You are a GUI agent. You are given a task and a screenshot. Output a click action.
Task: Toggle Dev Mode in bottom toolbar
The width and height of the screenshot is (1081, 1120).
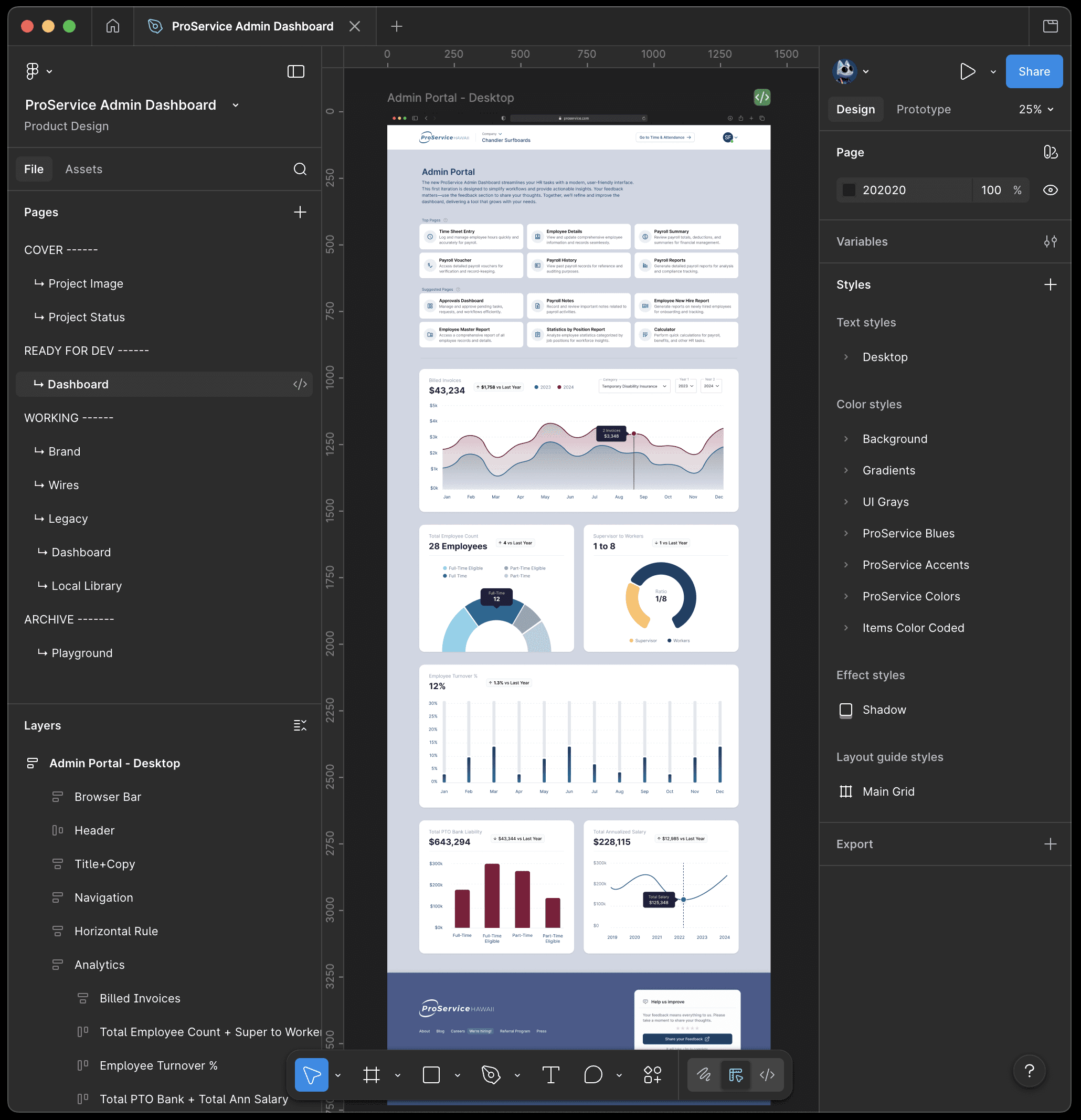(767, 1075)
